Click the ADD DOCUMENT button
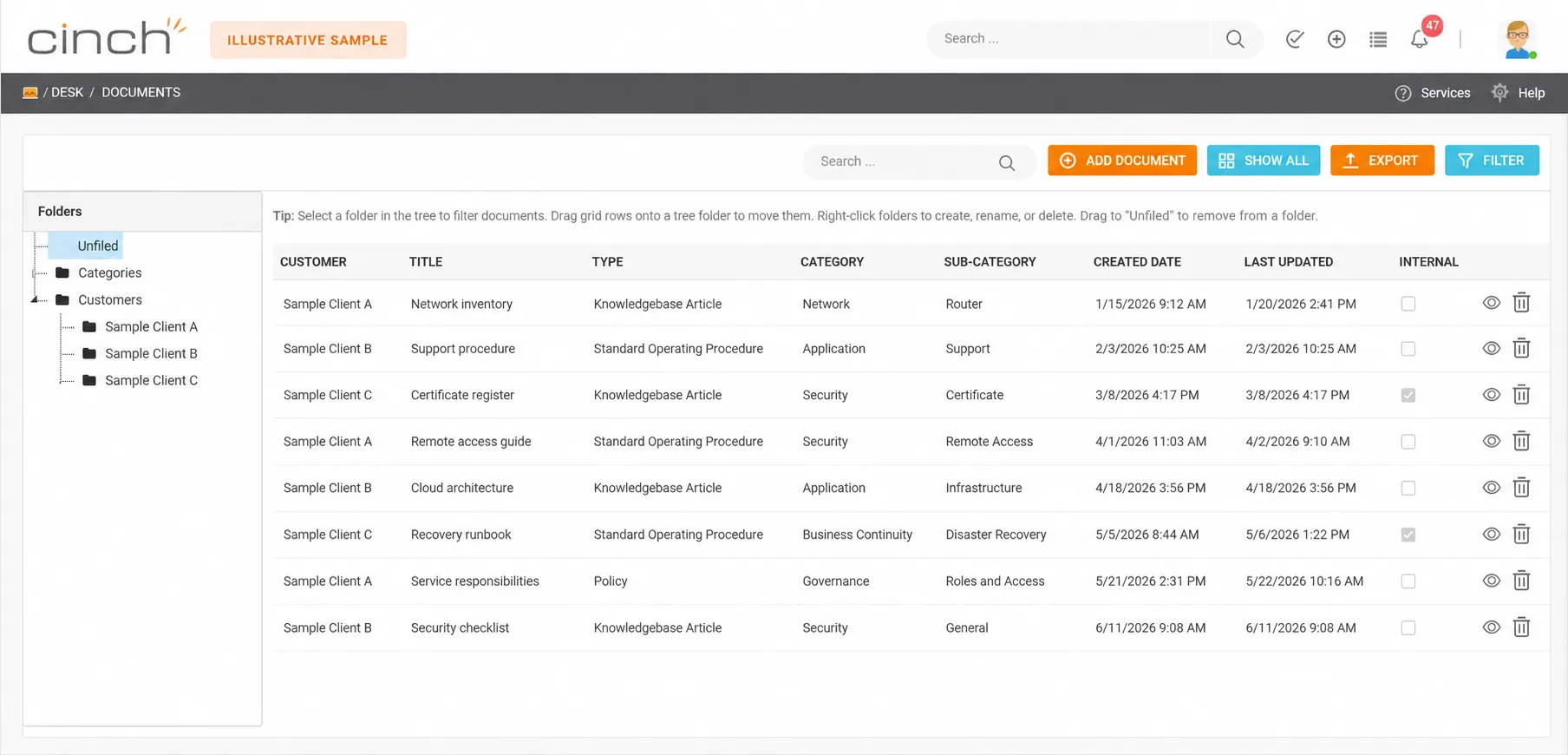Screen dimensions: 1568x755 (x=1122, y=161)
